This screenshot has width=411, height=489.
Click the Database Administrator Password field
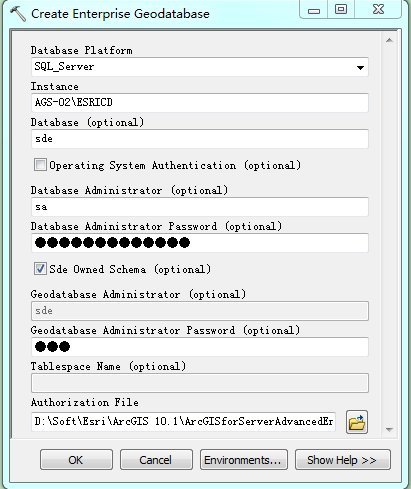click(200, 243)
